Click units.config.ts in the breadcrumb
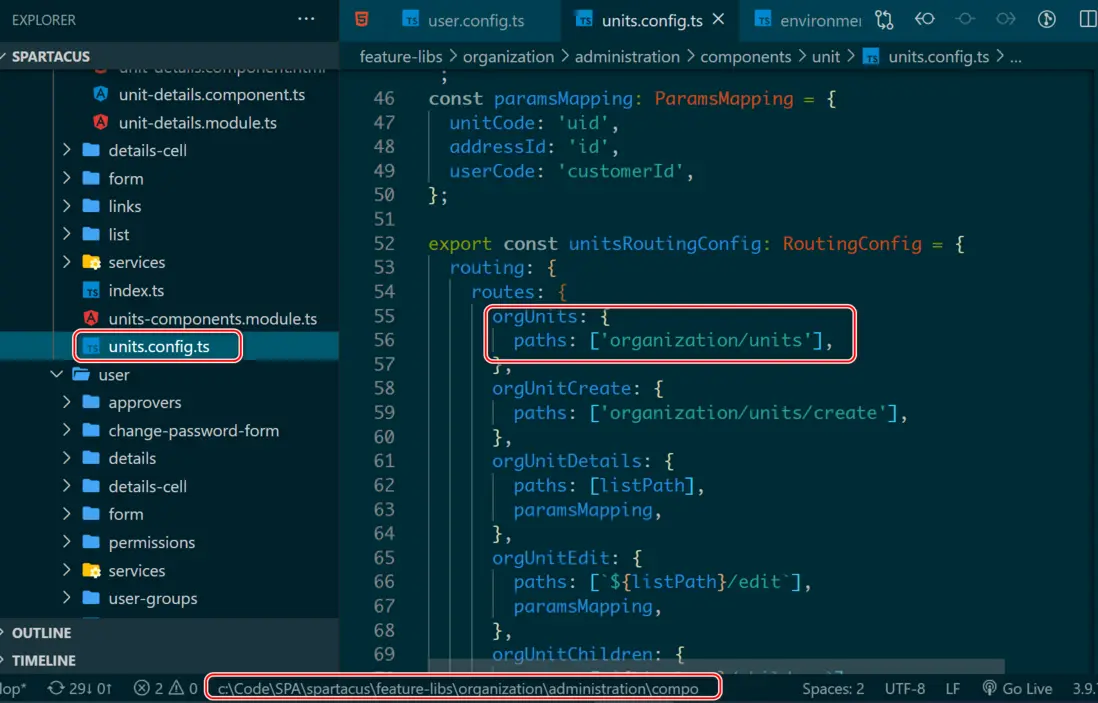This screenshot has width=1098, height=703. [938, 57]
